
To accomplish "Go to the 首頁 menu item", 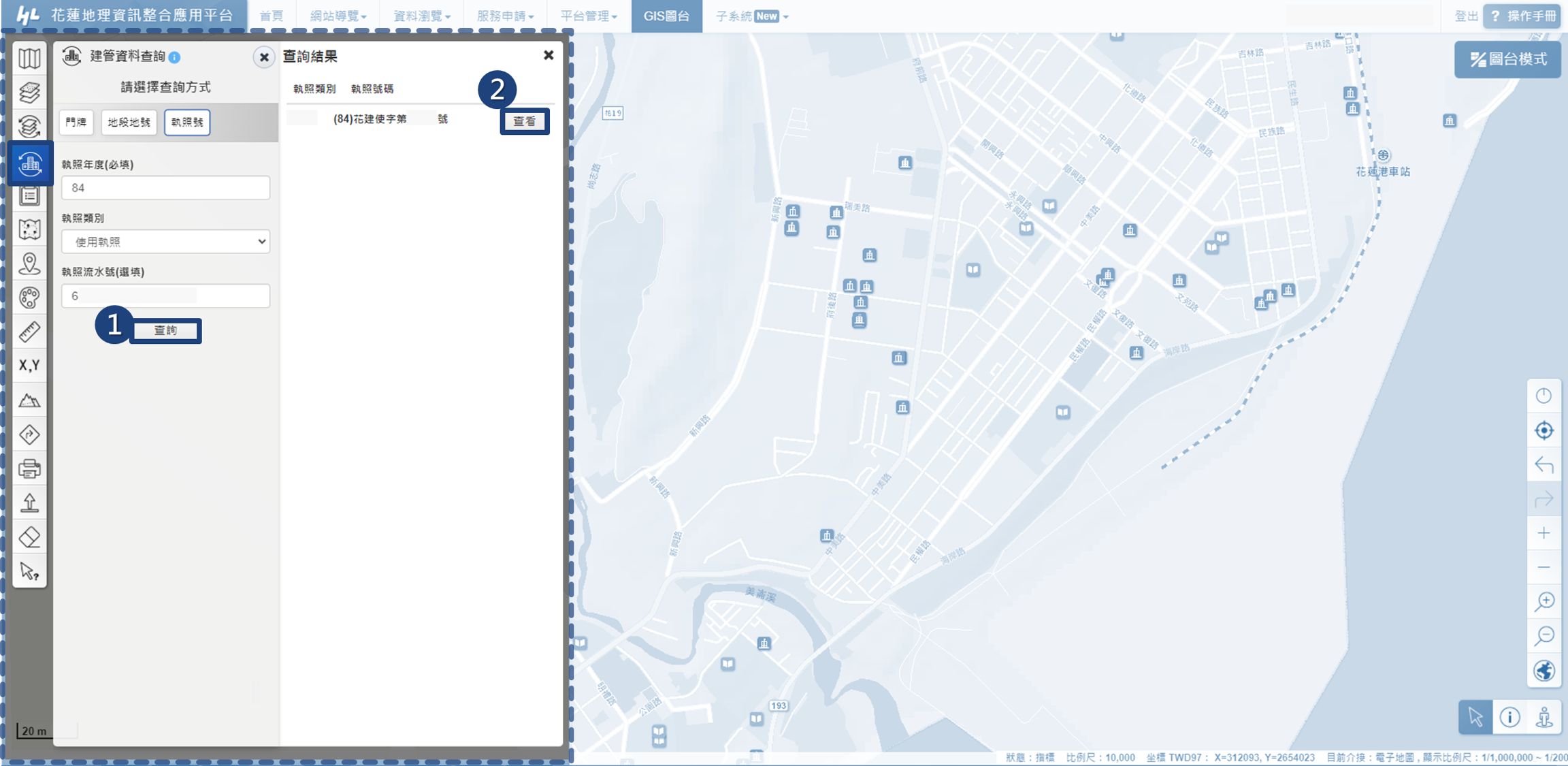I will (x=271, y=16).
